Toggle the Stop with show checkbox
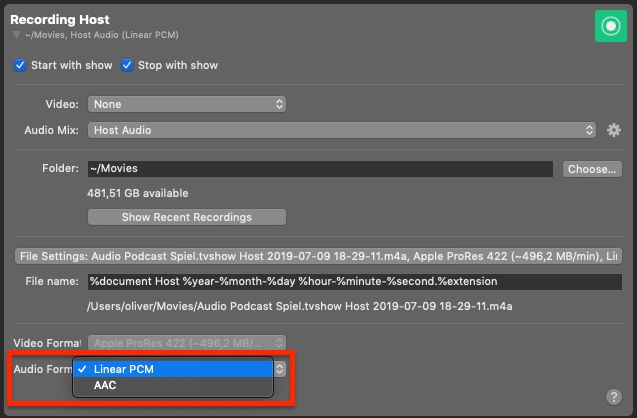 (127, 65)
